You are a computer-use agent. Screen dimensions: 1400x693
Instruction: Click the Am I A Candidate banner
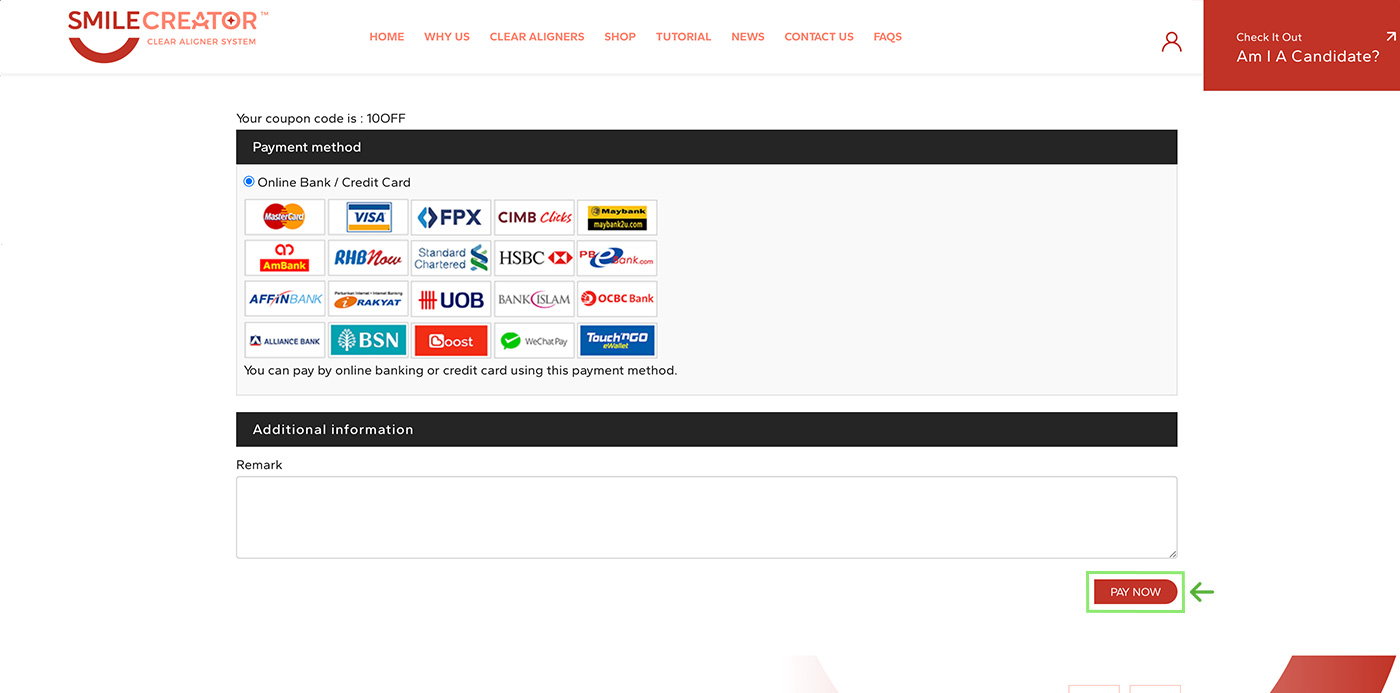pos(1301,46)
